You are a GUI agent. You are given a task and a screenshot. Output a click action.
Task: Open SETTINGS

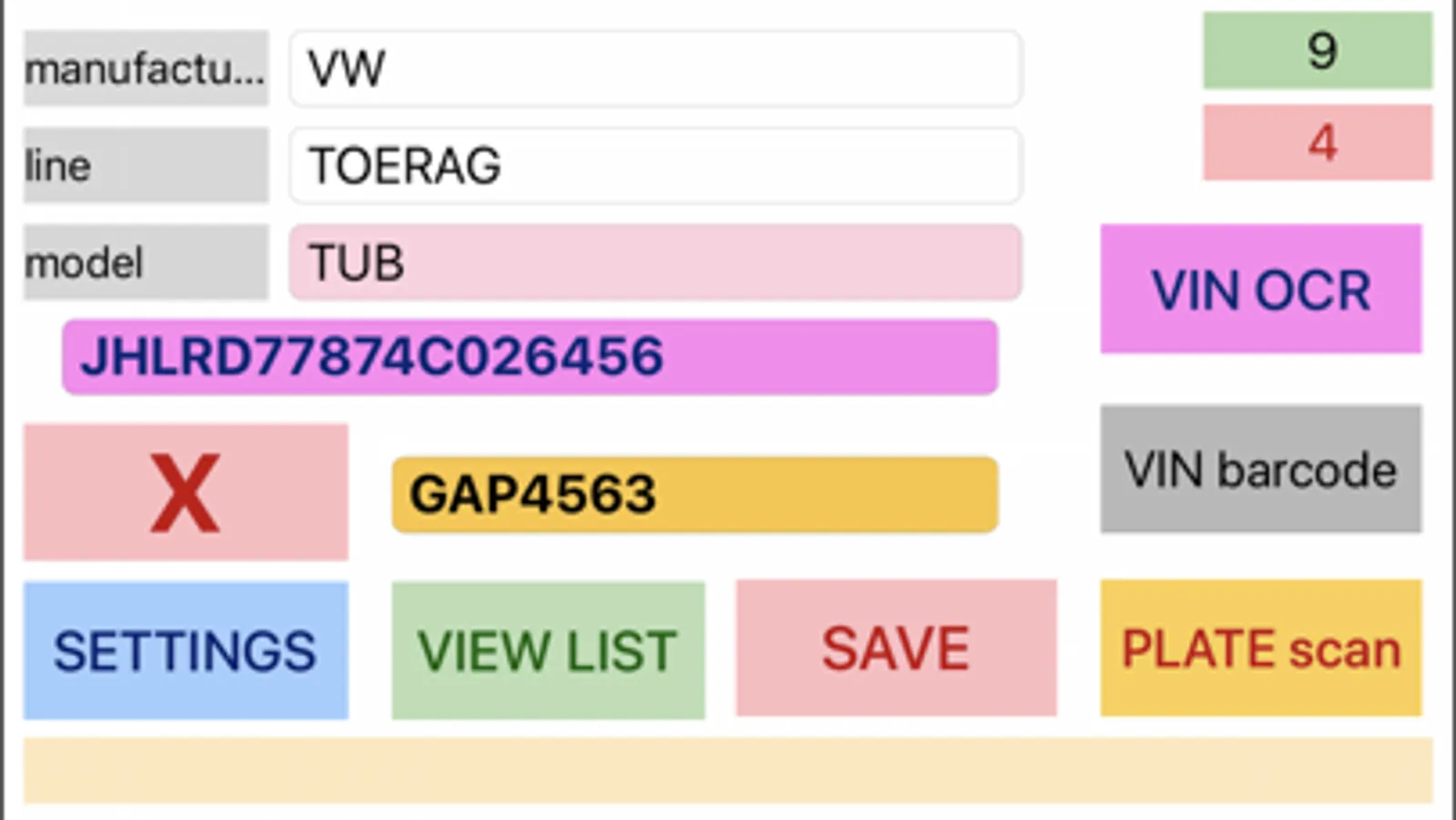pyautogui.click(x=186, y=650)
